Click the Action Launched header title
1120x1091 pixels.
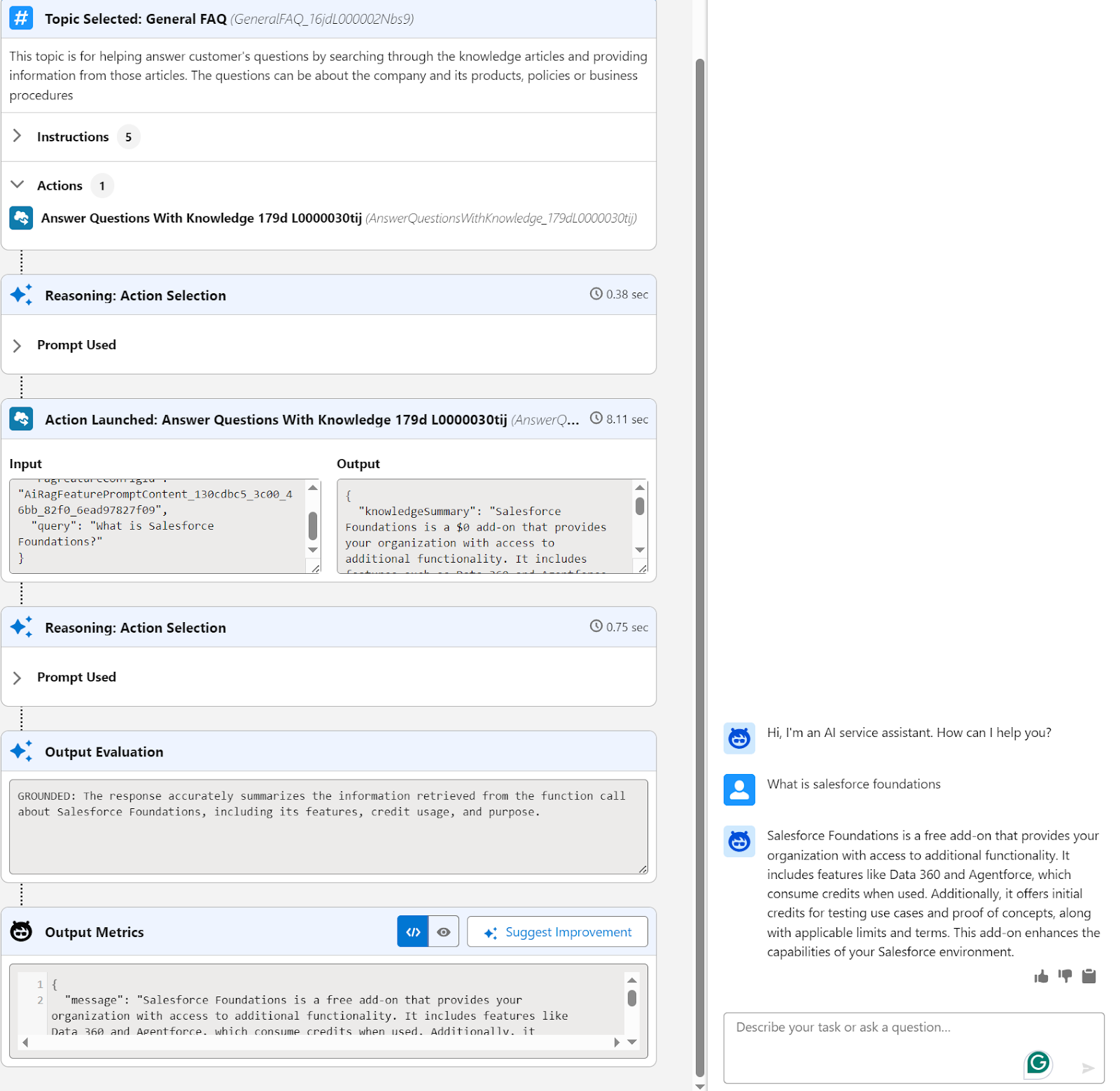[276, 419]
